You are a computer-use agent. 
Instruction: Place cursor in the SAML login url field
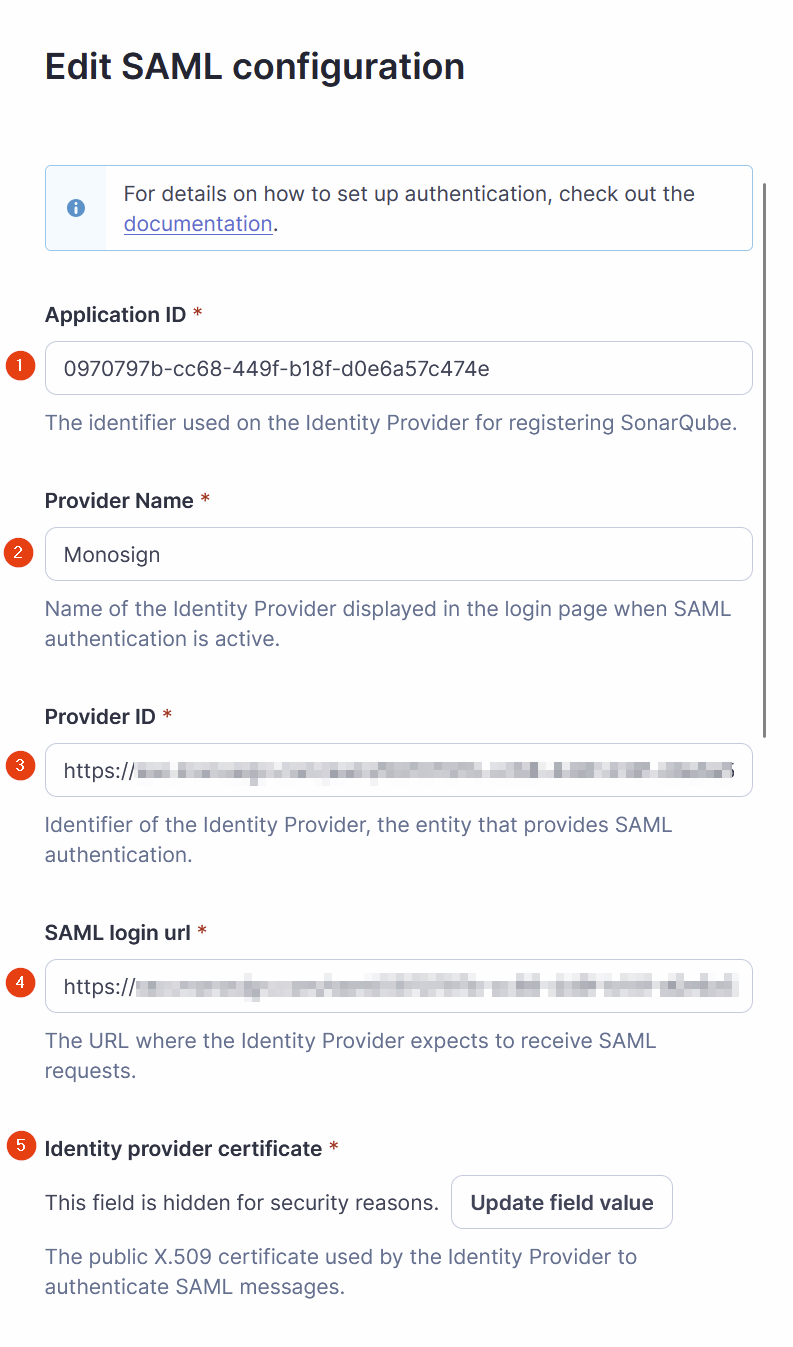pyautogui.click(x=398, y=986)
